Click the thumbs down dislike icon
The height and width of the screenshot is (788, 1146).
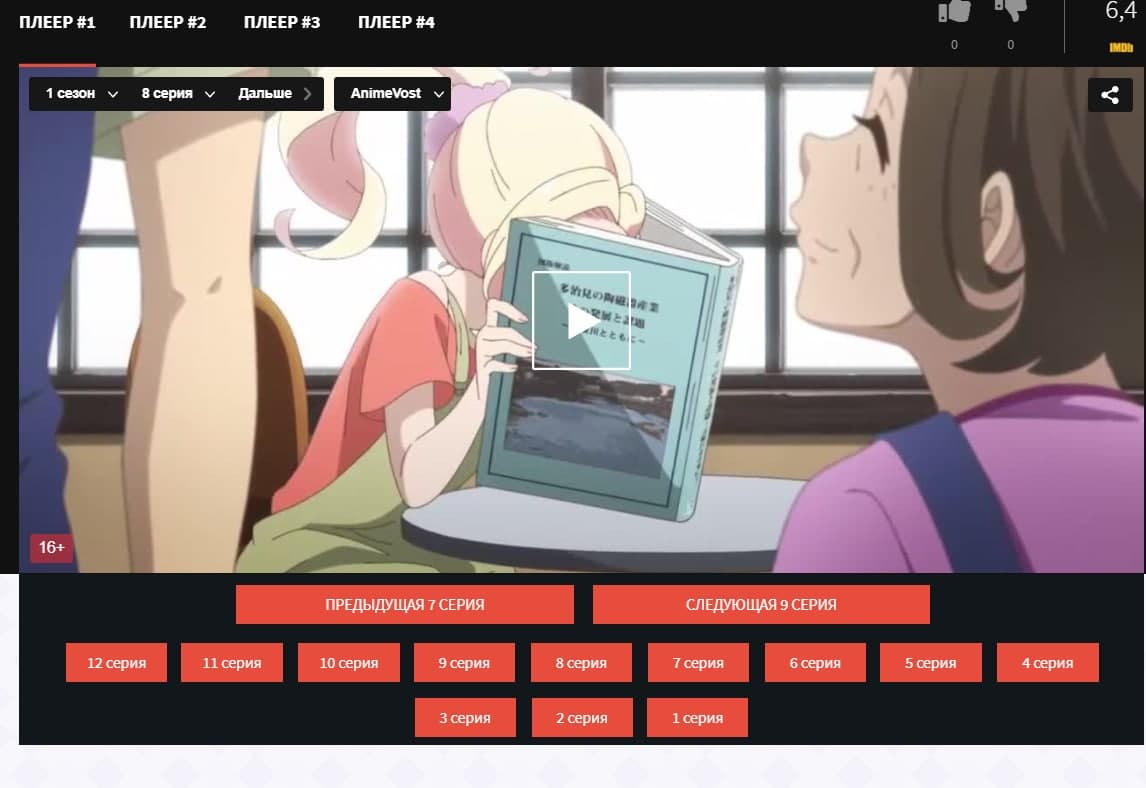(x=1010, y=11)
